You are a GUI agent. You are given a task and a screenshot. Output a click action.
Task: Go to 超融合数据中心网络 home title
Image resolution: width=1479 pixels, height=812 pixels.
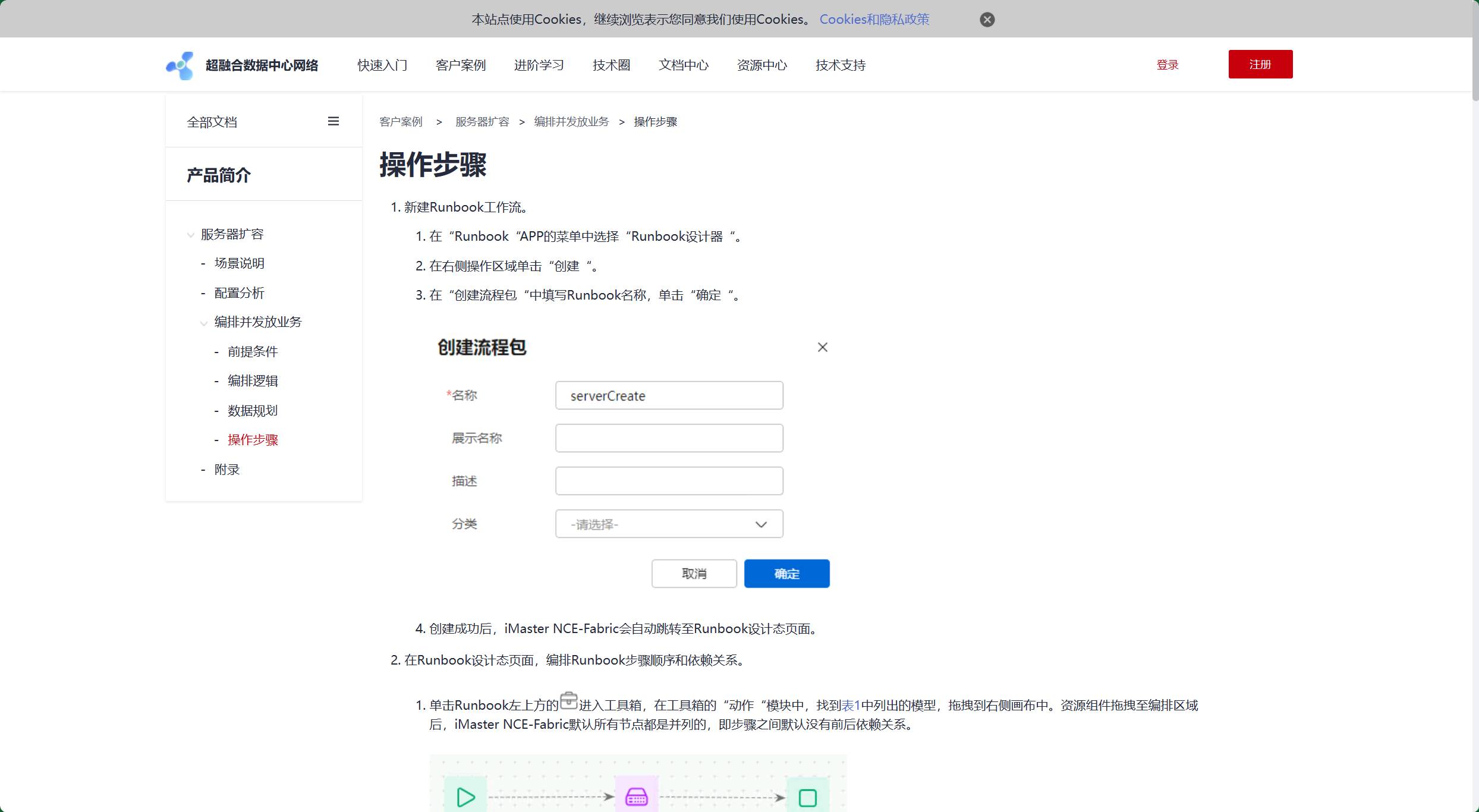(x=262, y=65)
